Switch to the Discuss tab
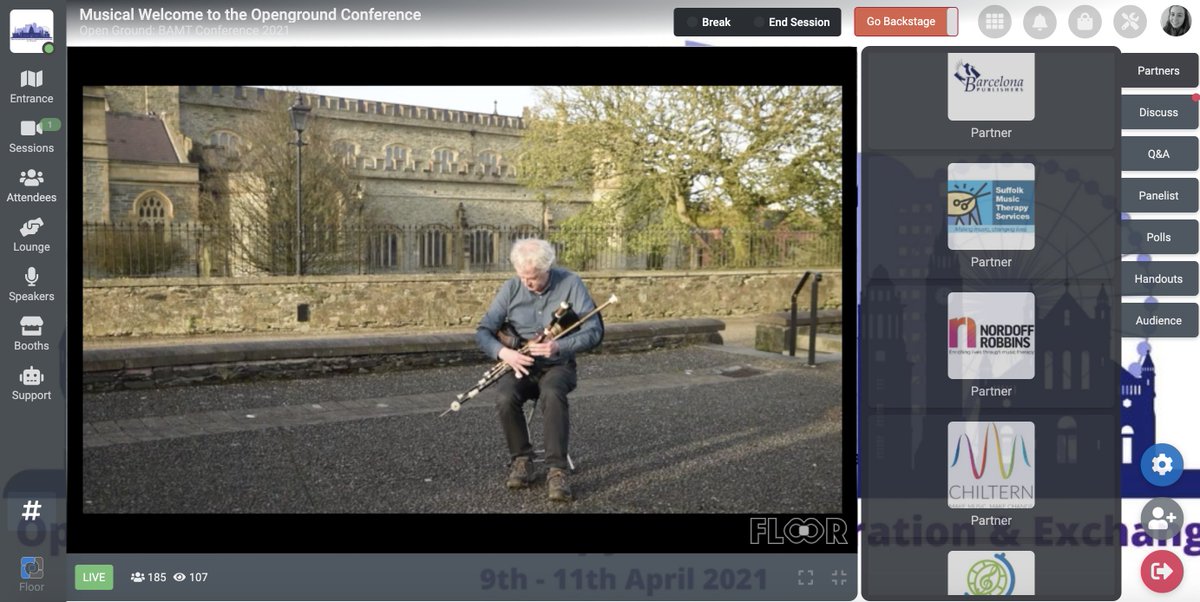This screenshot has height=602, width=1200. click(x=1158, y=112)
